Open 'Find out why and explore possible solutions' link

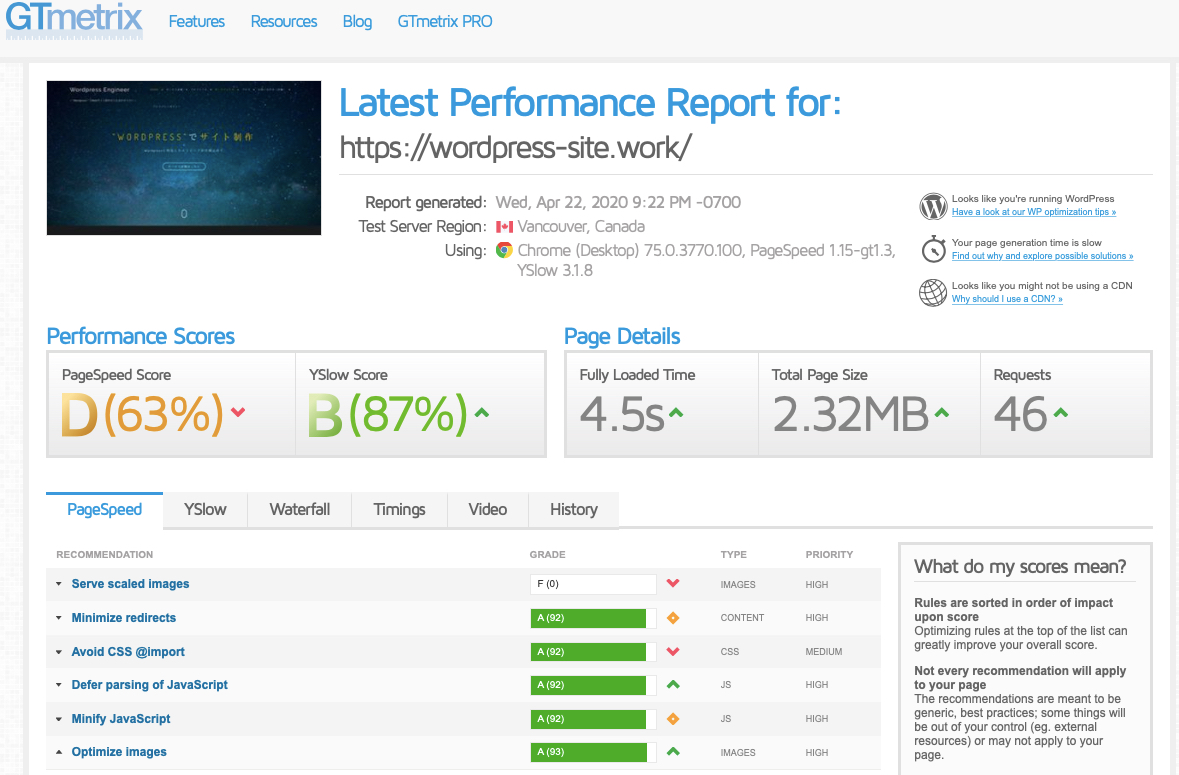pyautogui.click(x=1042, y=256)
